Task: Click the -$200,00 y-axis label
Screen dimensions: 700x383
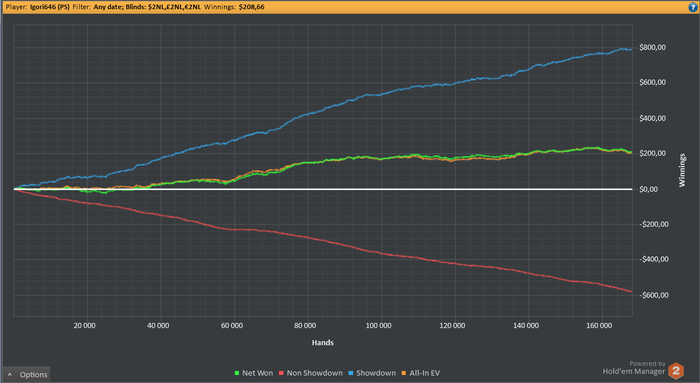Action: 654,224
